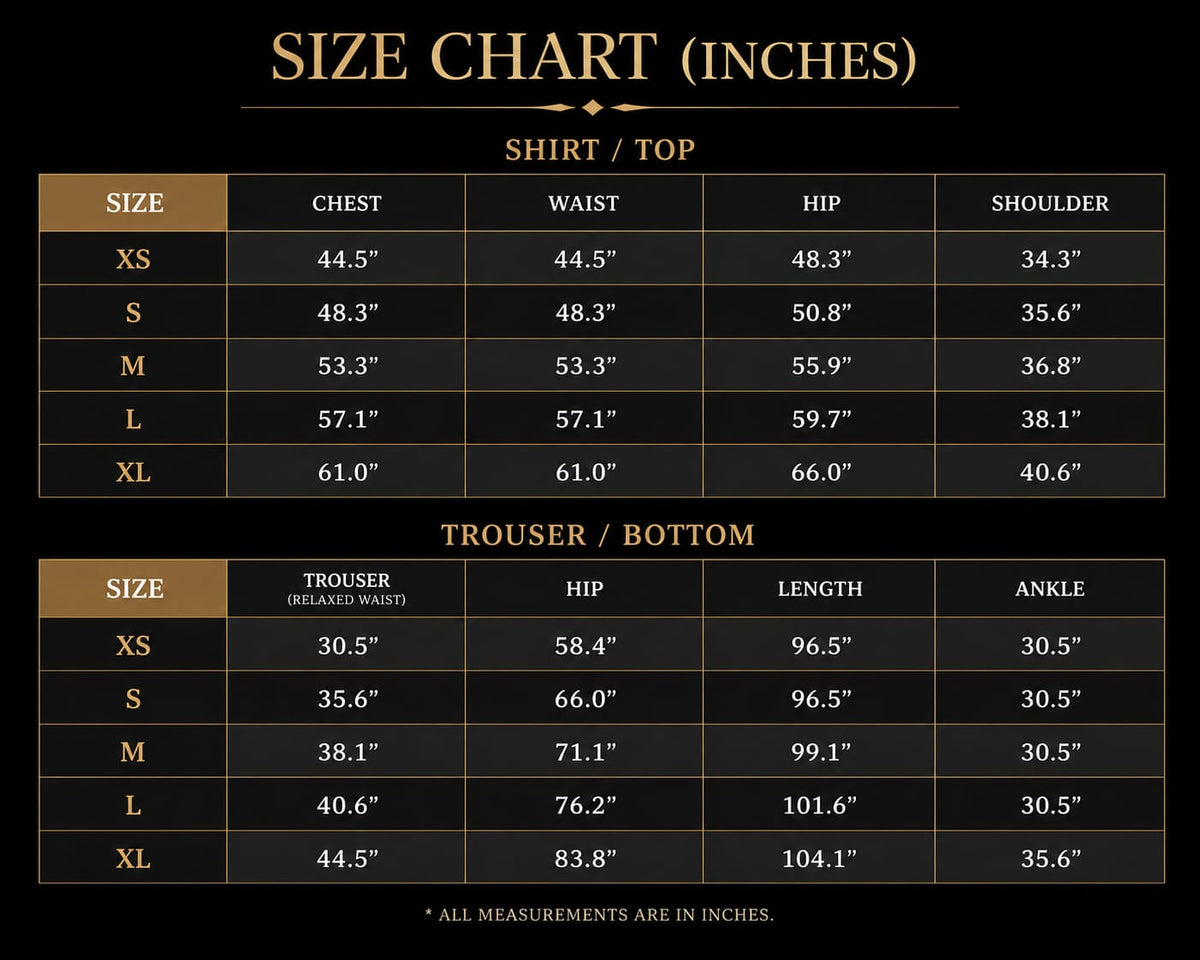
Task: Select the TROUSER / BOTTOM heading
Action: coord(598,535)
